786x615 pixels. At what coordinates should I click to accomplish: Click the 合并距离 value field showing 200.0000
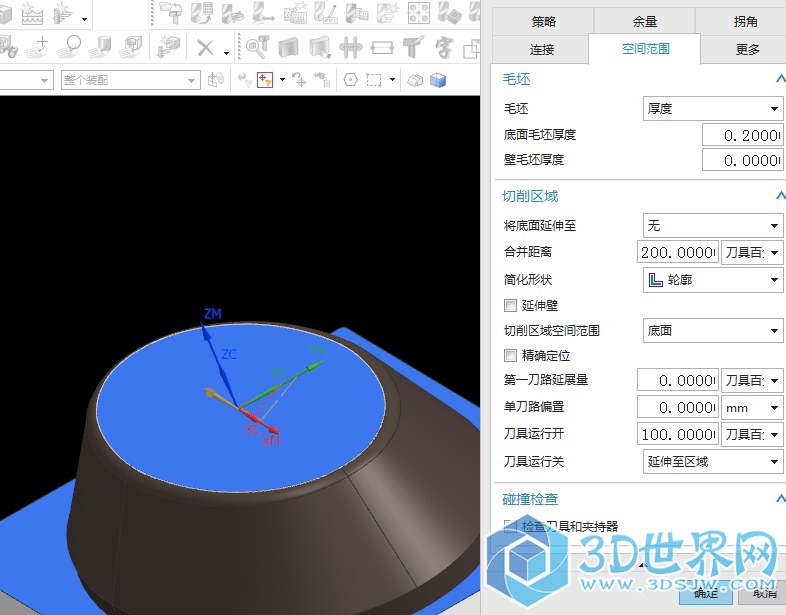[x=678, y=252]
